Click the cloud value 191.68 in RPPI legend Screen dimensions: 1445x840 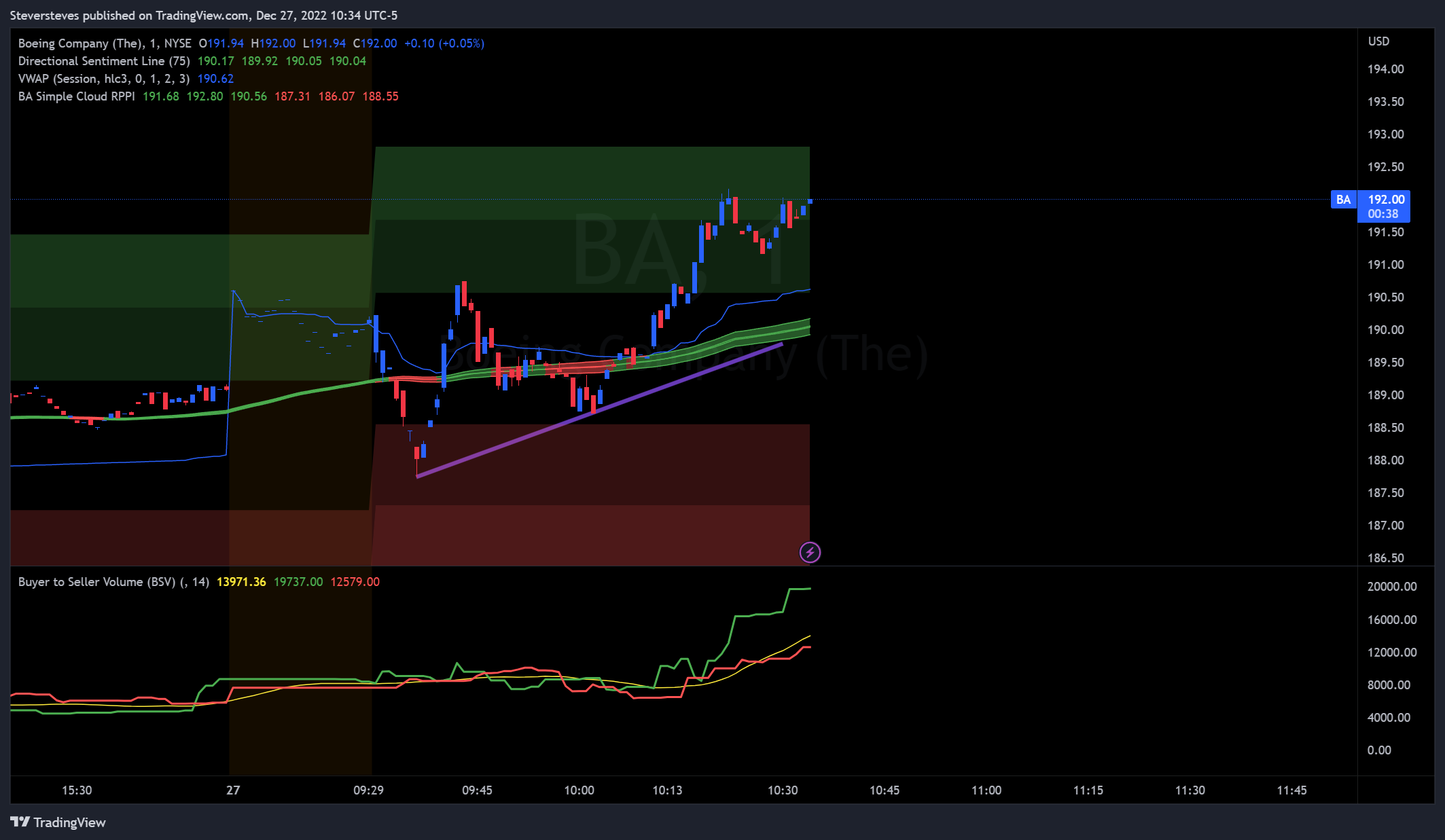[161, 96]
